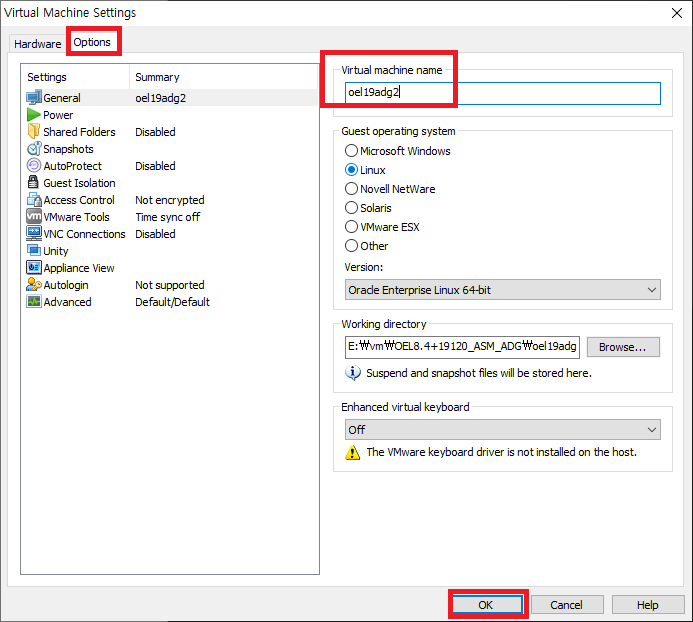Click the keyboard driver warning icon
The image size is (693, 622).
click(352, 452)
